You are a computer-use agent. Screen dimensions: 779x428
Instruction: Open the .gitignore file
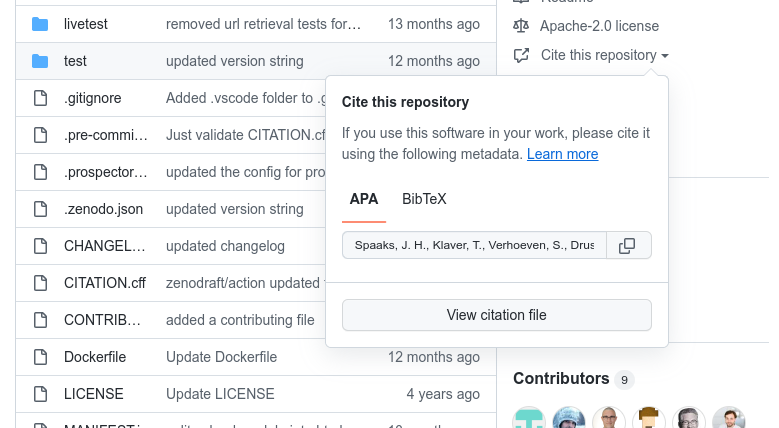pyautogui.click(x=92, y=98)
